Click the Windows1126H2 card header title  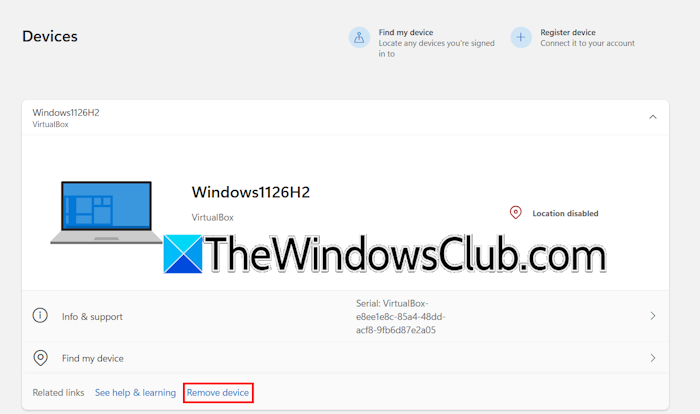(x=66, y=113)
